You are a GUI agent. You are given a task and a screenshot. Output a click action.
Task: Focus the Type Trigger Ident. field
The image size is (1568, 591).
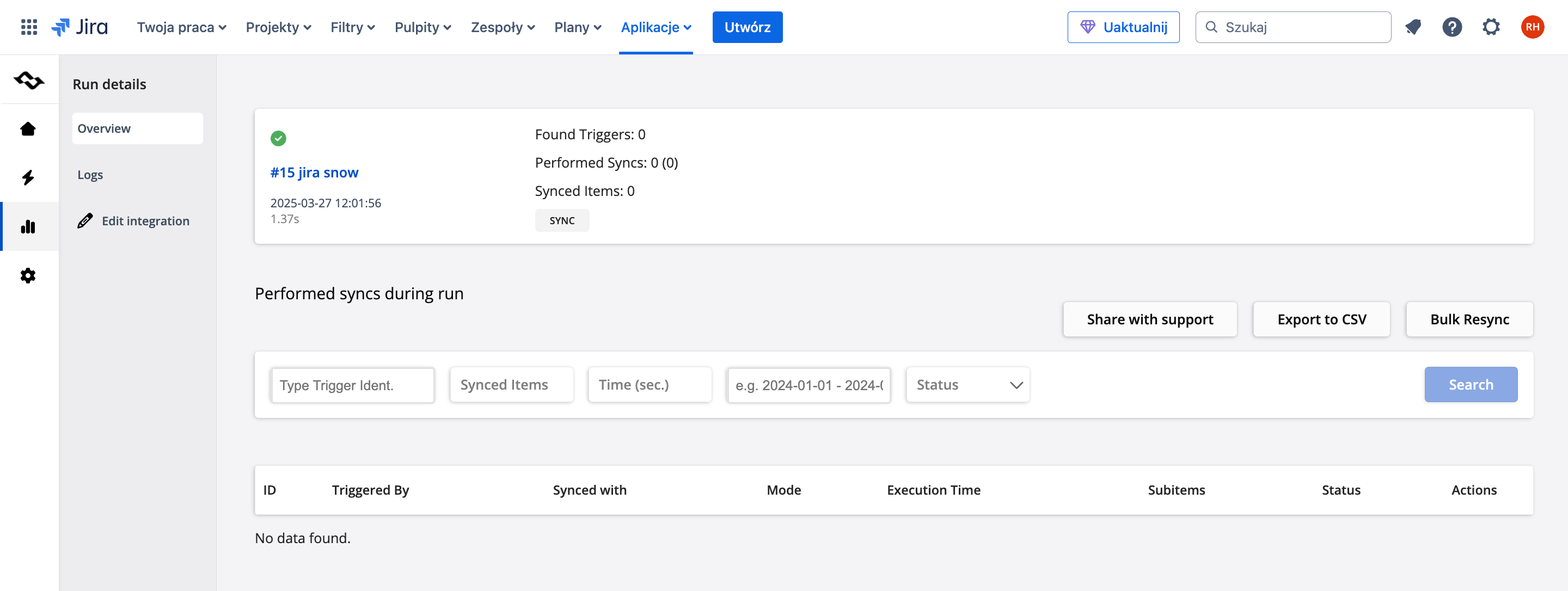pos(352,385)
